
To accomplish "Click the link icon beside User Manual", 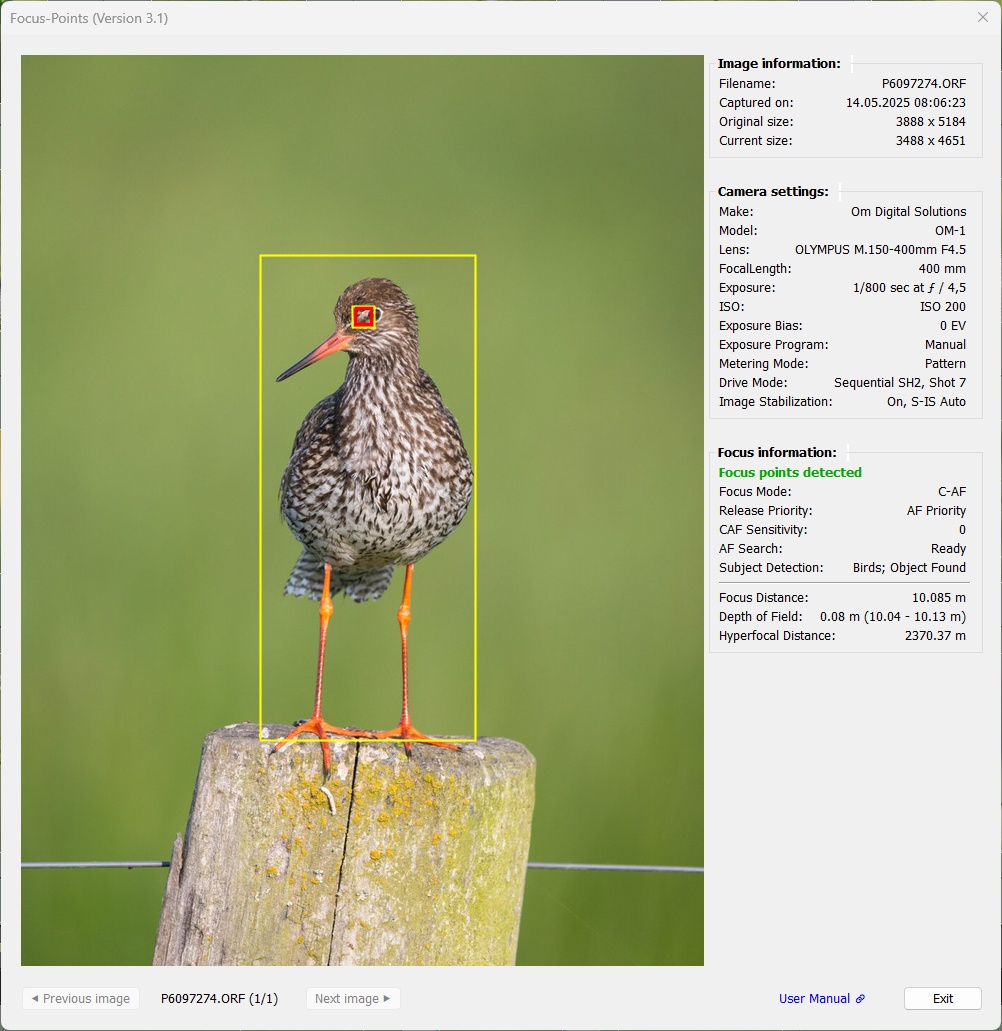I will point(860,999).
